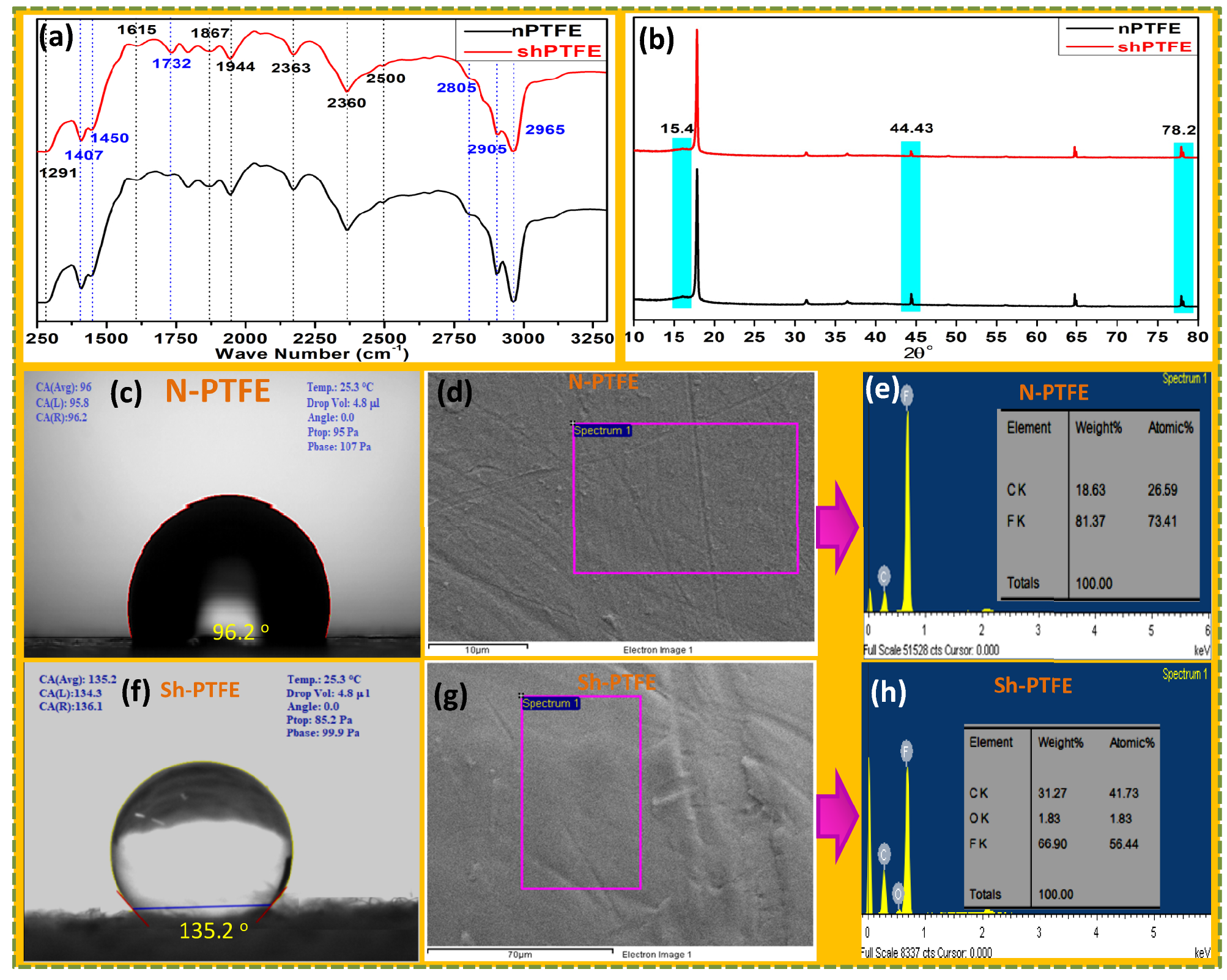The width and height of the screenshot is (1227, 980).
Task: Click the 2965 blue peak label
Action: 544,130
